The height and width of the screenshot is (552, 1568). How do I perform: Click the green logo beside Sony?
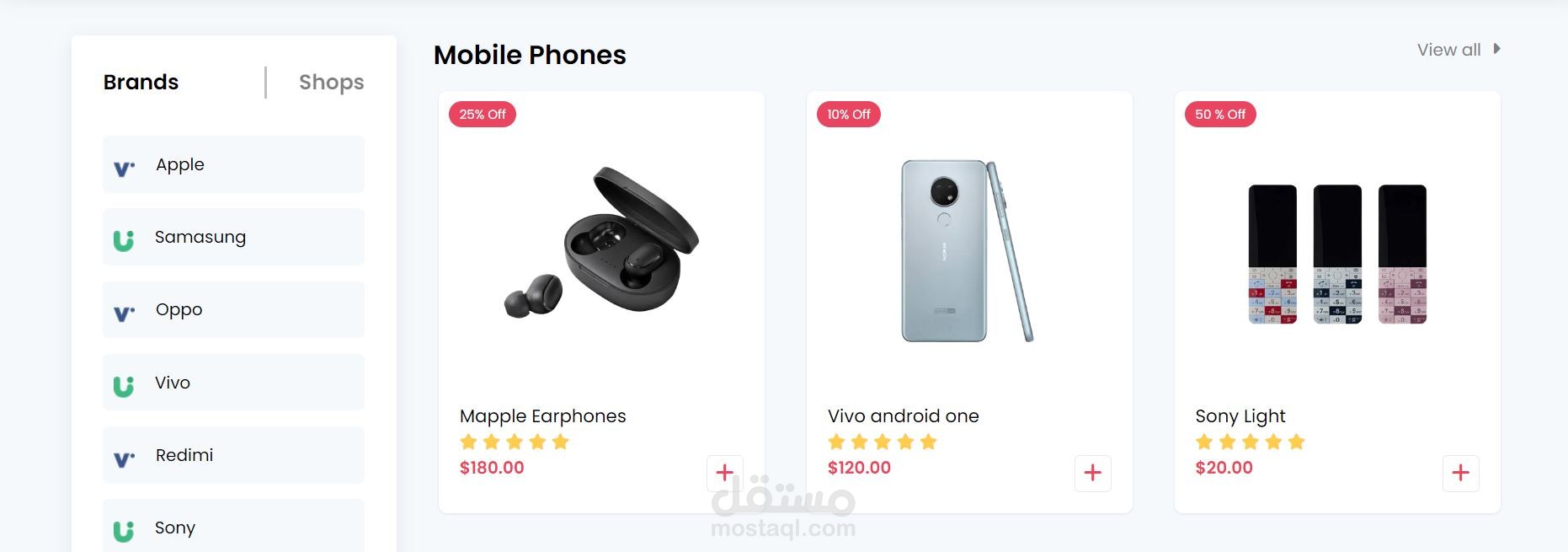124,531
